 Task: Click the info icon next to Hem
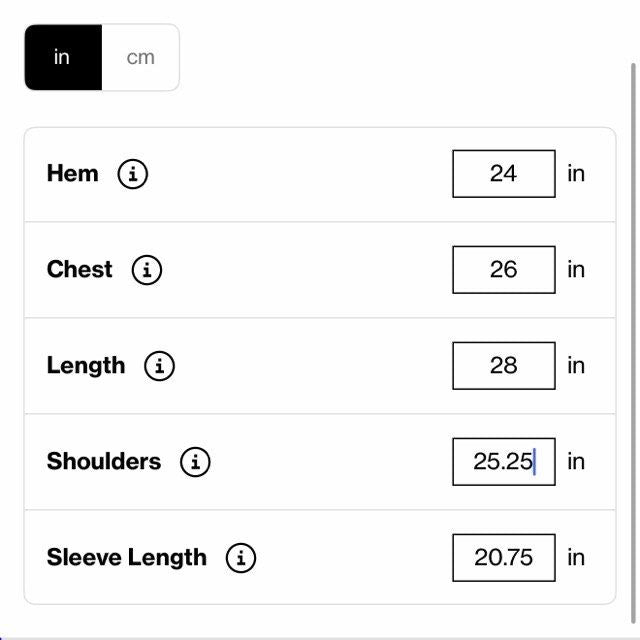click(133, 174)
